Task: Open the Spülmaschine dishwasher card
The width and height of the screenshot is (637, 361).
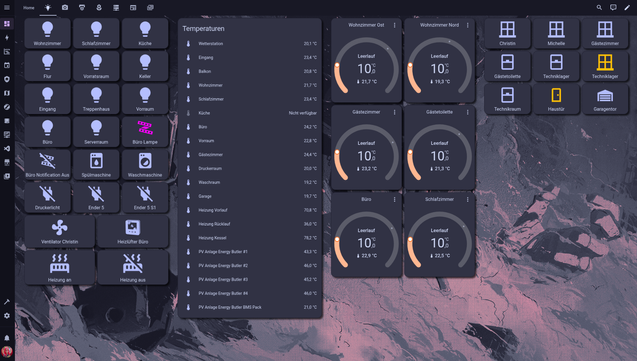Action: click(x=96, y=164)
